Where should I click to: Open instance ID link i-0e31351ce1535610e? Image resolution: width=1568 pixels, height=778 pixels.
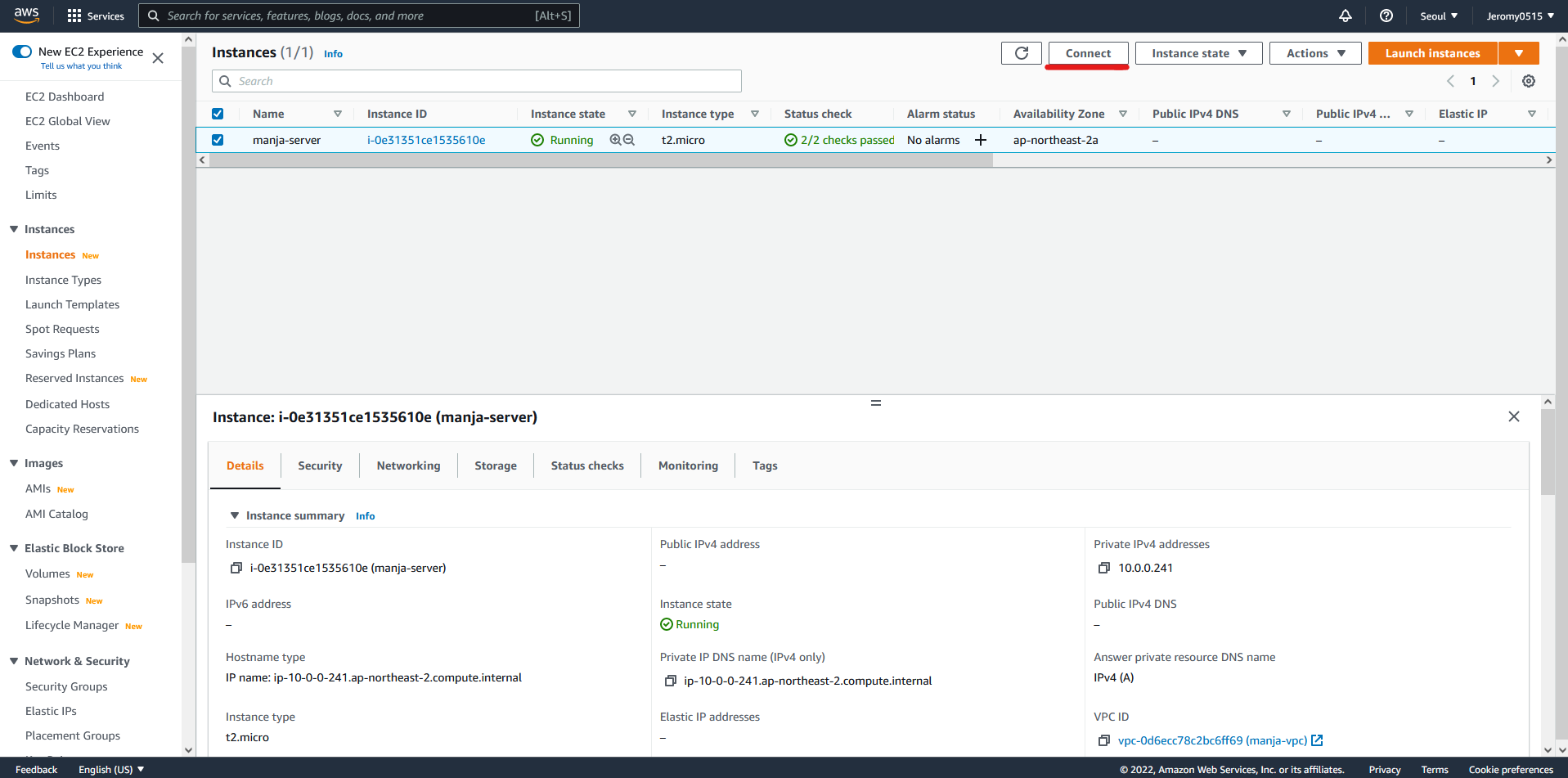(426, 140)
